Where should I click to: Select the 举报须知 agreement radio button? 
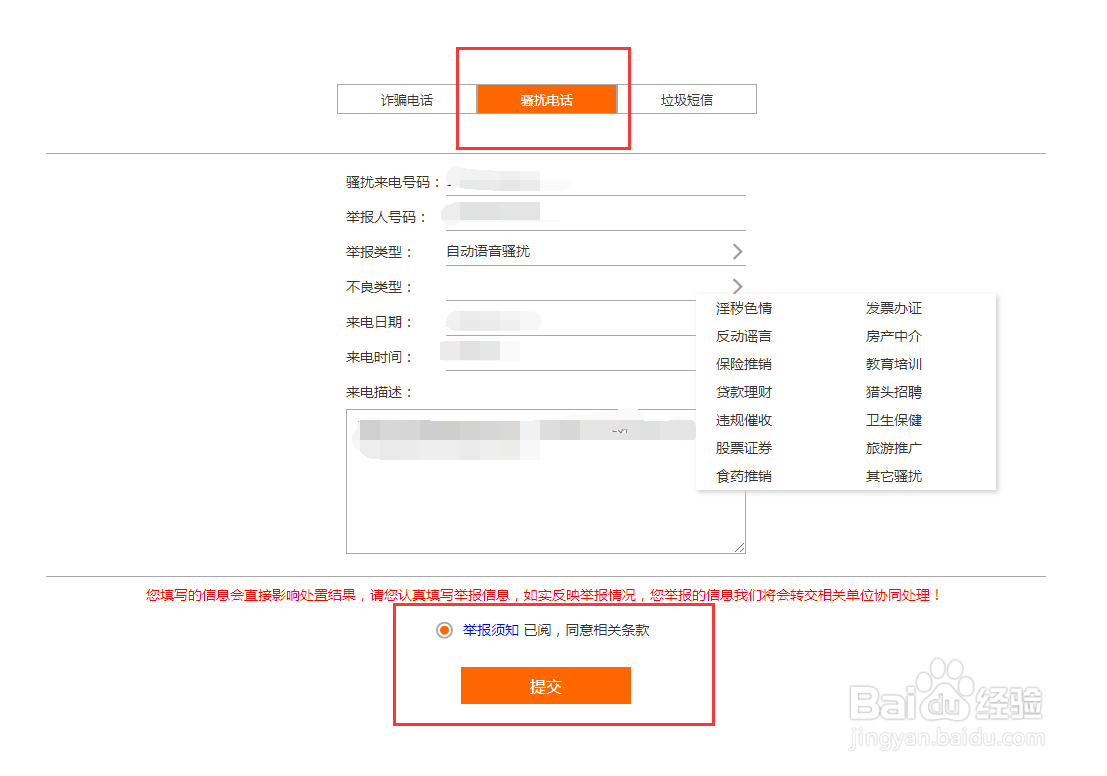[444, 631]
